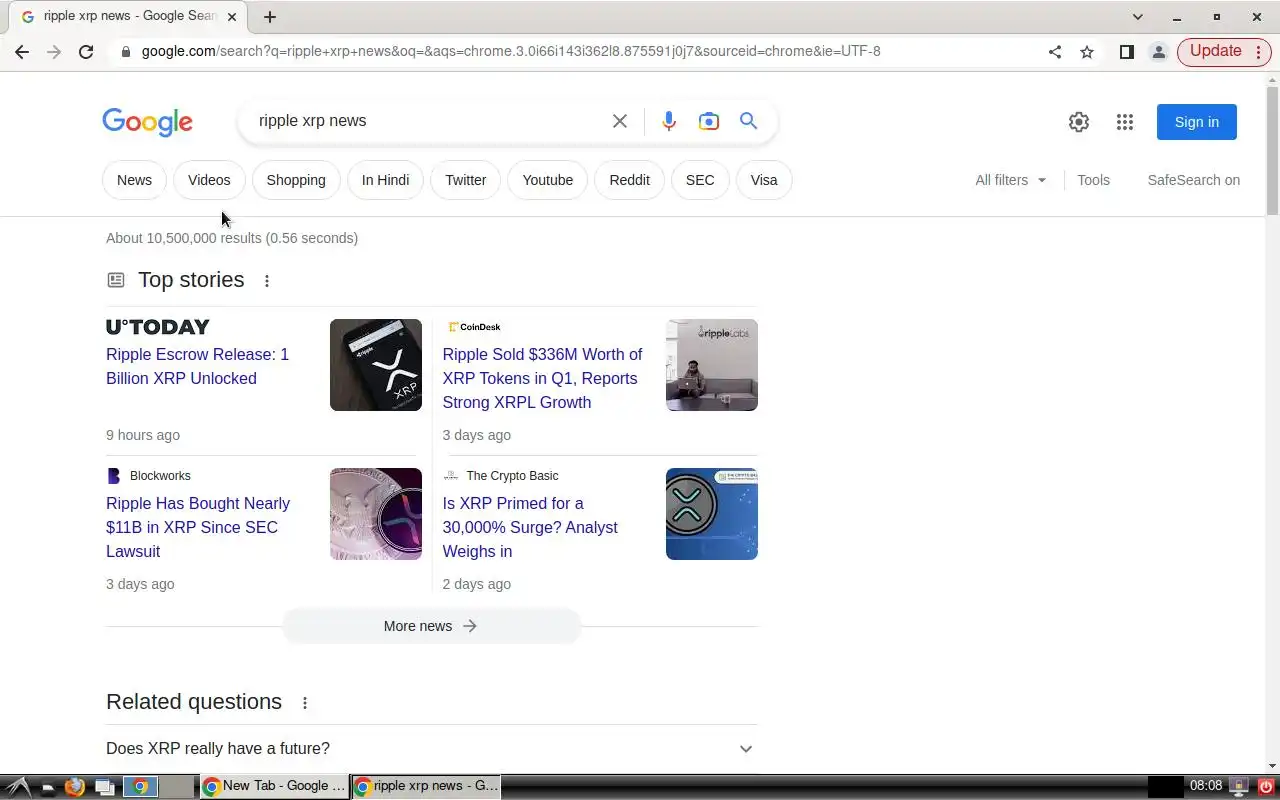Click the U.Today source logo

158,327
